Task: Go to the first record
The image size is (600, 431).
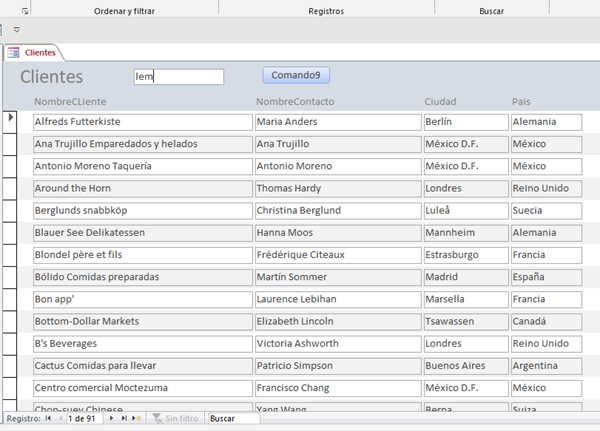Action: click(48, 419)
